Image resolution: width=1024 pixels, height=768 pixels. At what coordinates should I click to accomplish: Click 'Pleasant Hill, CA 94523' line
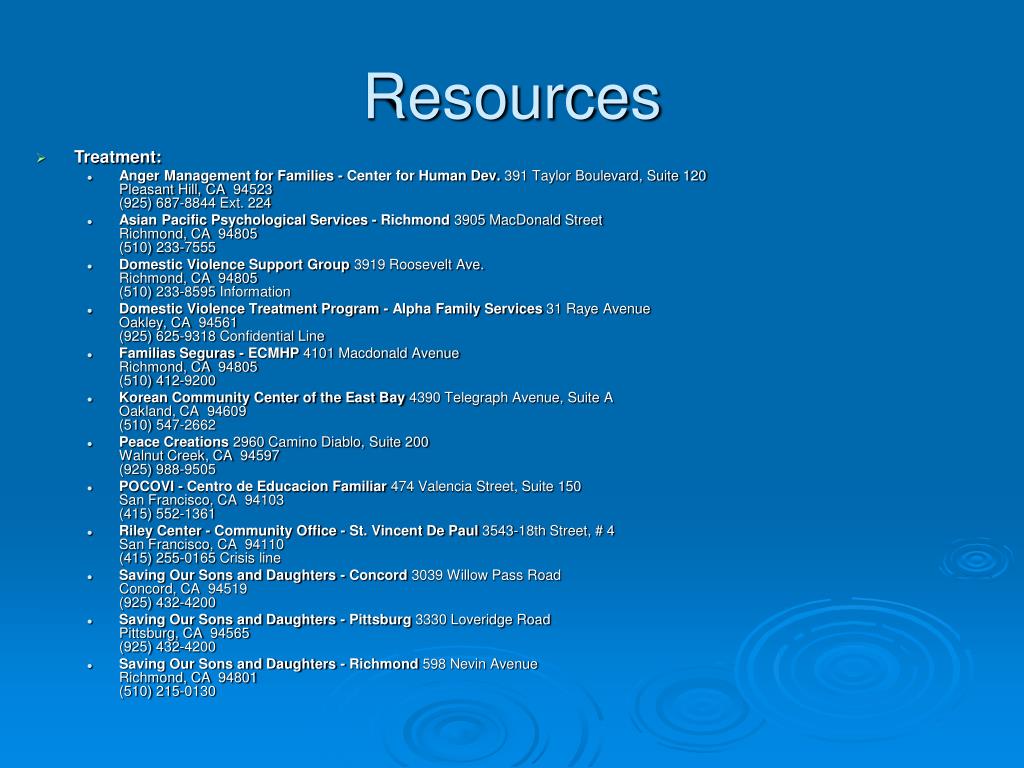195,189
